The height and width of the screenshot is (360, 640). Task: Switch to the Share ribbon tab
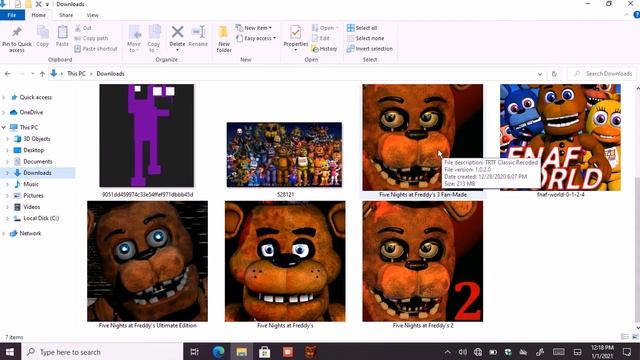(x=66, y=15)
